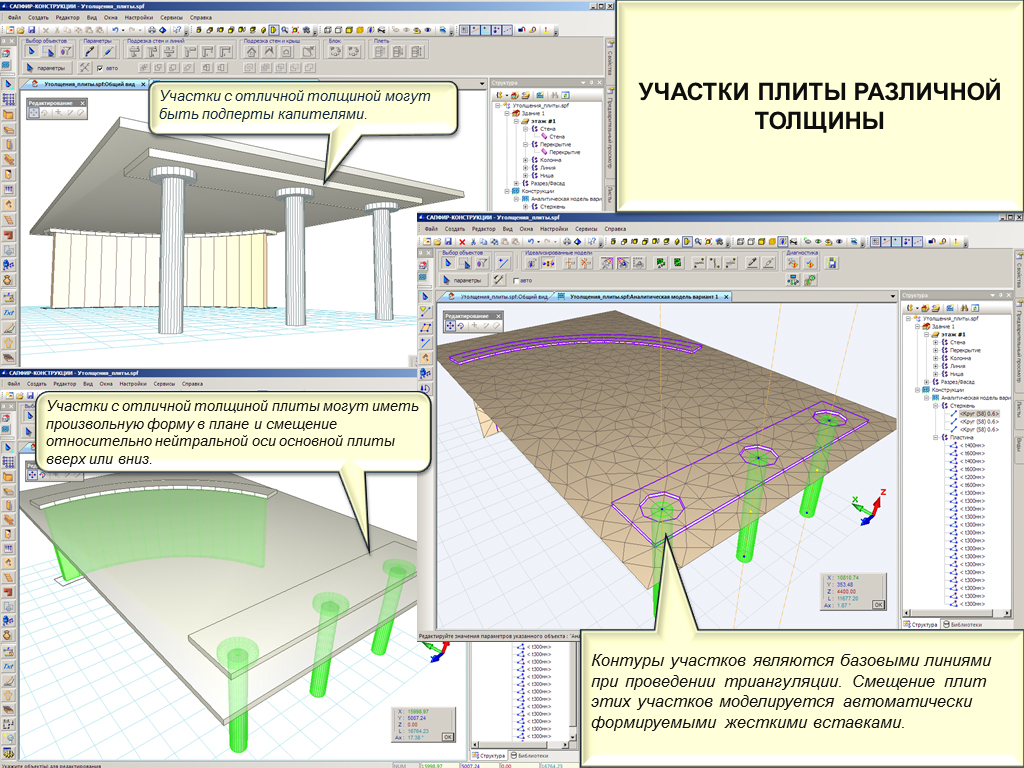Expand the Колонна node in top structure tree
This screenshot has width=1024, height=768.
pos(525,159)
